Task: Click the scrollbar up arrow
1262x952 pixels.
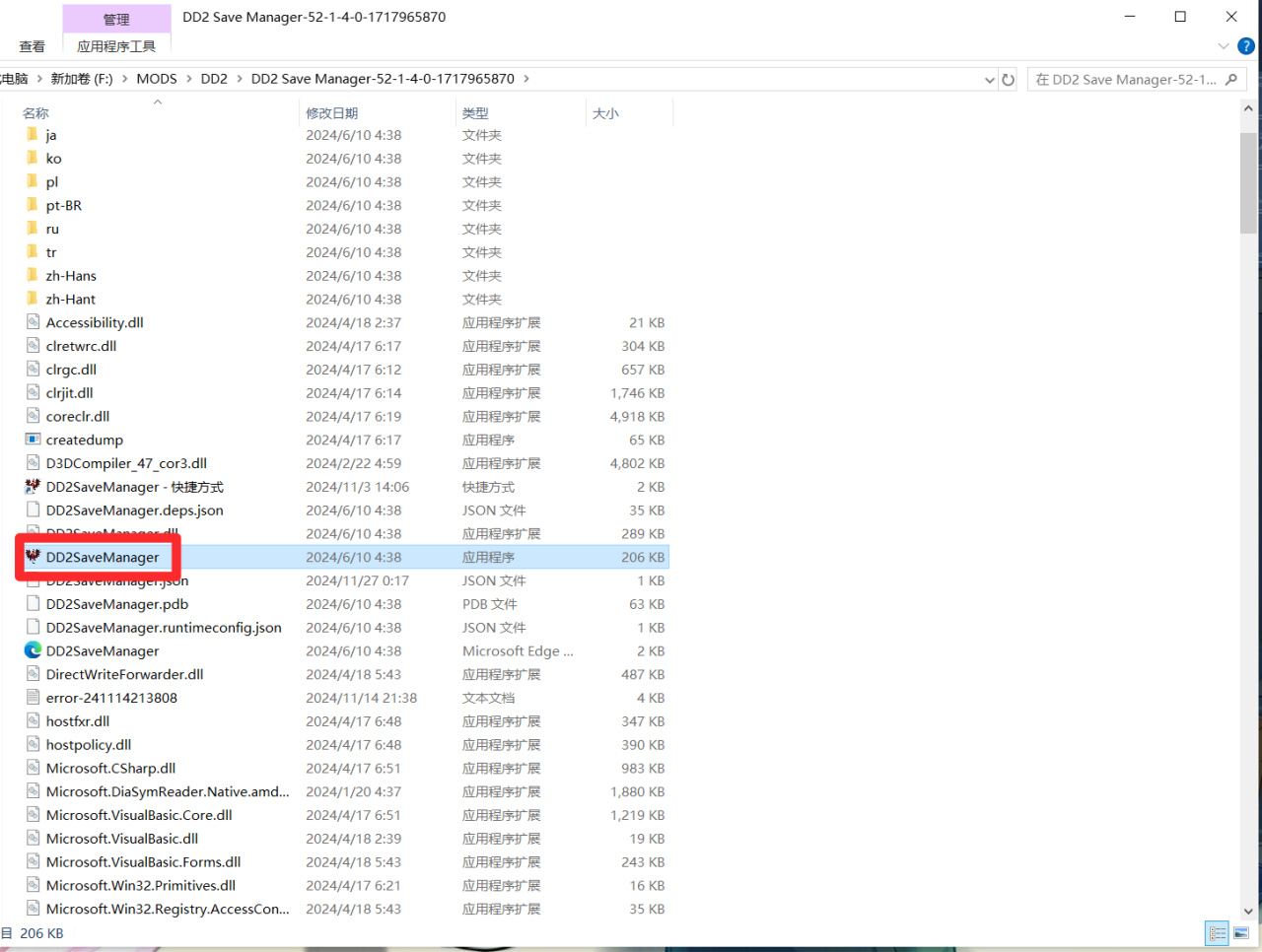Action: 1248,108
